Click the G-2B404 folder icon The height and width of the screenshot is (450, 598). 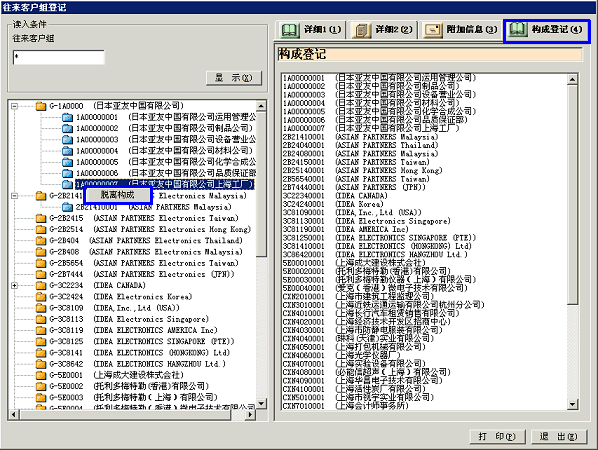tap(41, 241)
